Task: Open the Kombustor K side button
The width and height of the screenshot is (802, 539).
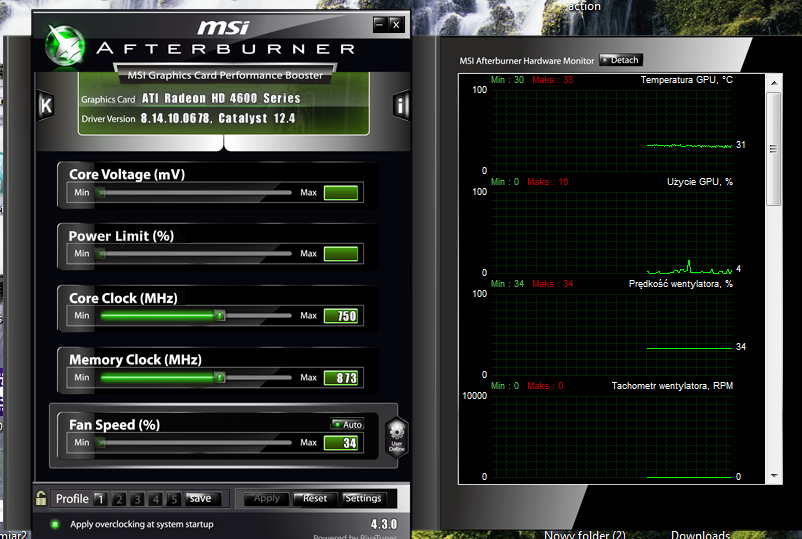Action: click(x=46, y=105)
